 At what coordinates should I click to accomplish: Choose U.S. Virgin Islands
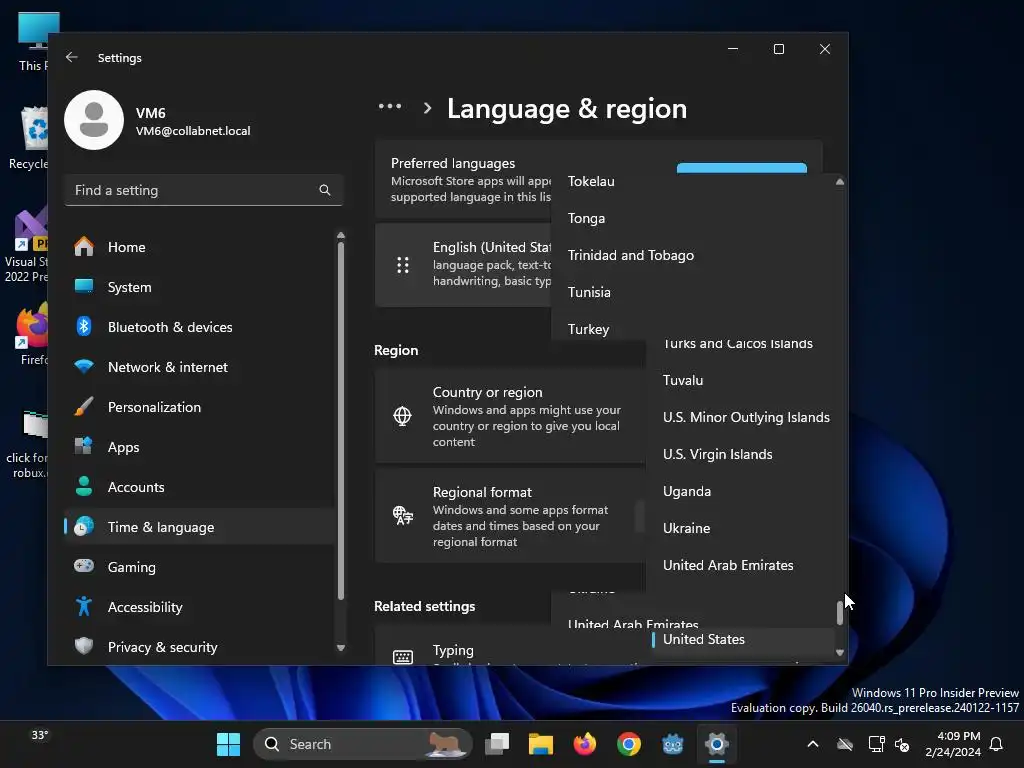717,454
